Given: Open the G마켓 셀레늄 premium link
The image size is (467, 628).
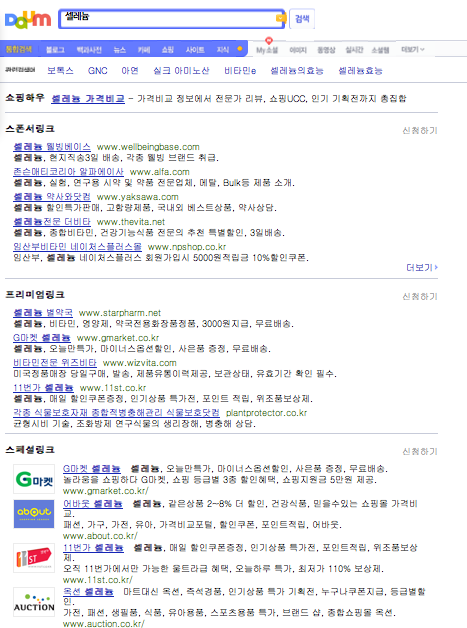Looking at the screenshot, I should pyautogui.click(x=42, y=338).
